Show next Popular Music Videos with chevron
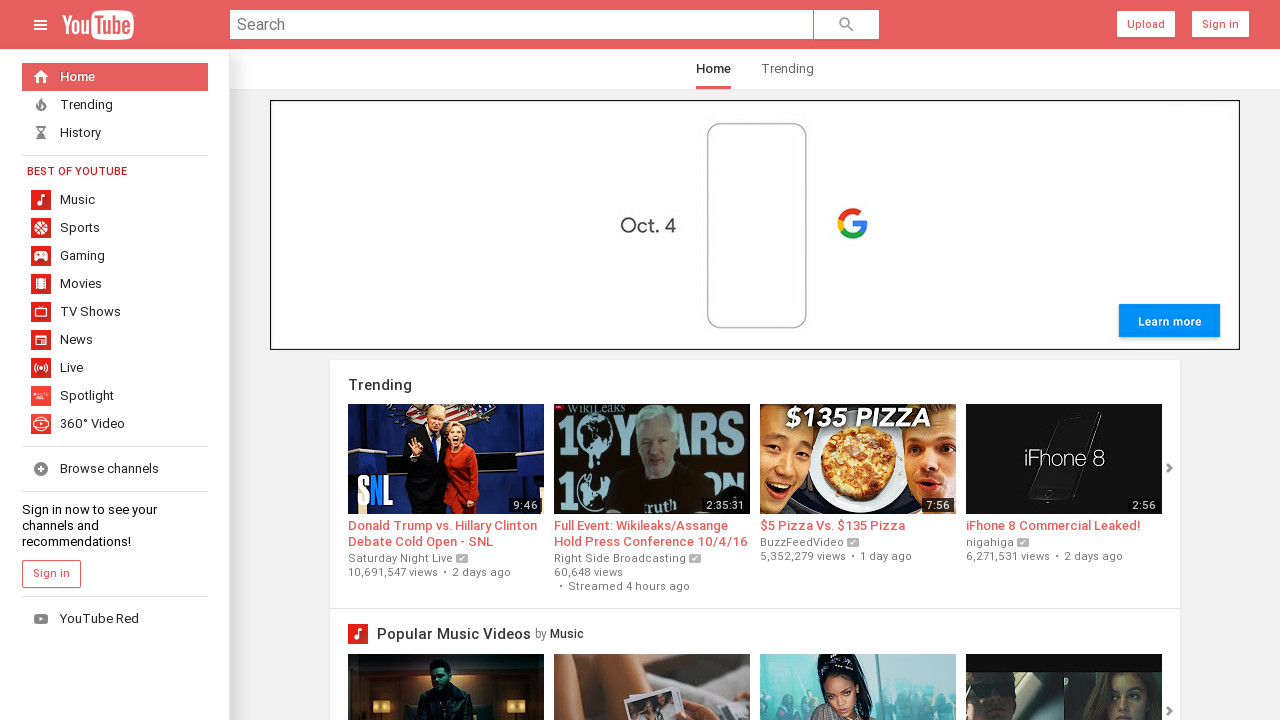 pos(1169,711)
